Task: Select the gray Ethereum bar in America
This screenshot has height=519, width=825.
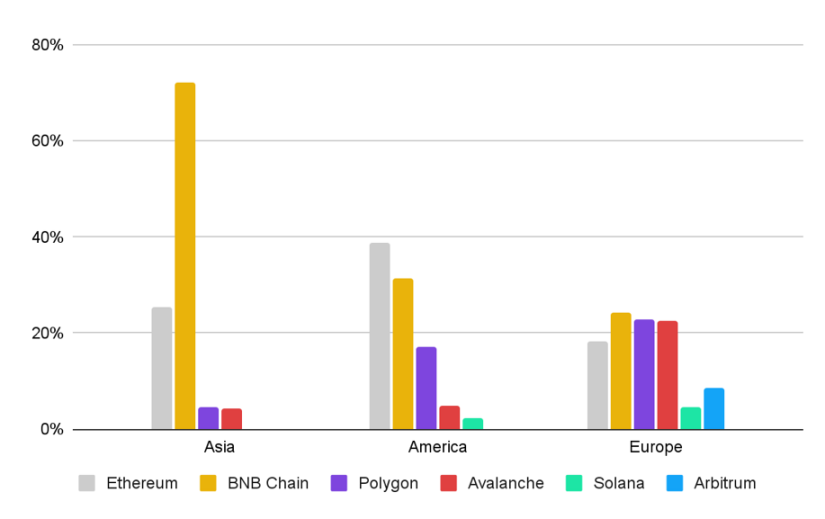Action: 380,336
